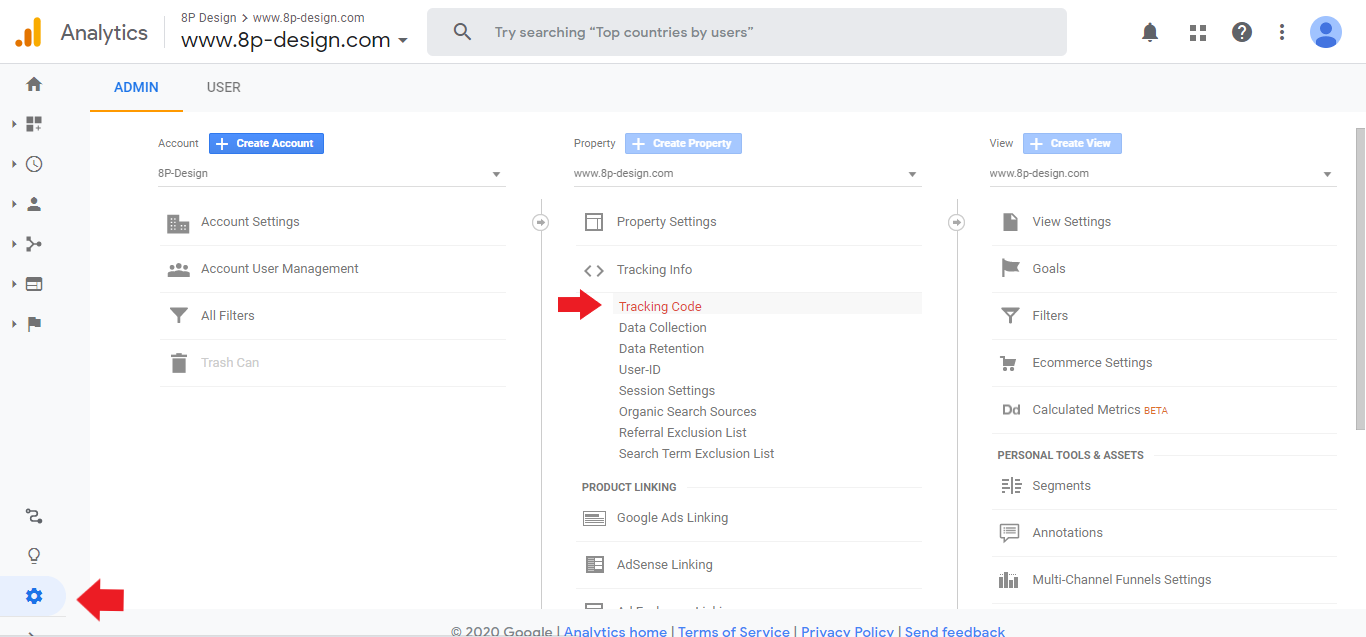The image size is (1366, 637).
Task: Open the Analytics home footer link
Action: [615, 631]
